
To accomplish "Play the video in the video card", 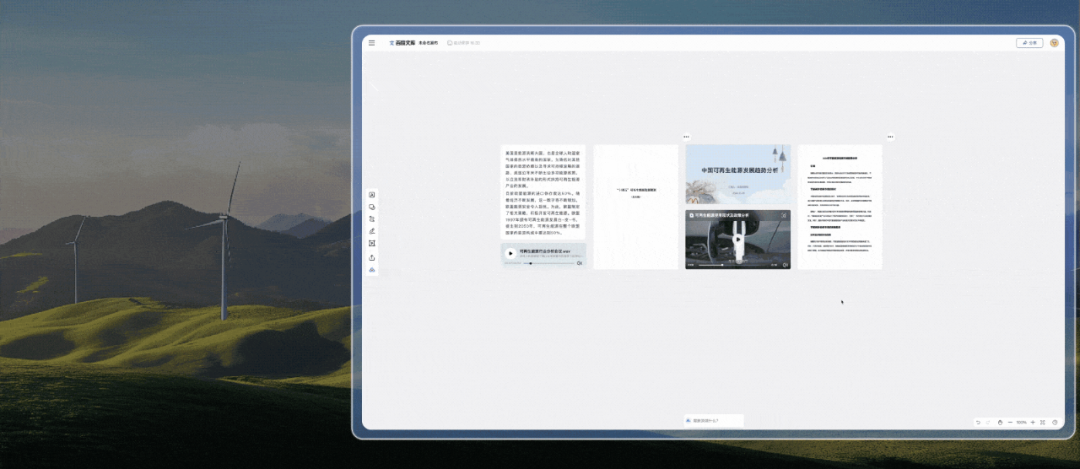I will [738, 240].
